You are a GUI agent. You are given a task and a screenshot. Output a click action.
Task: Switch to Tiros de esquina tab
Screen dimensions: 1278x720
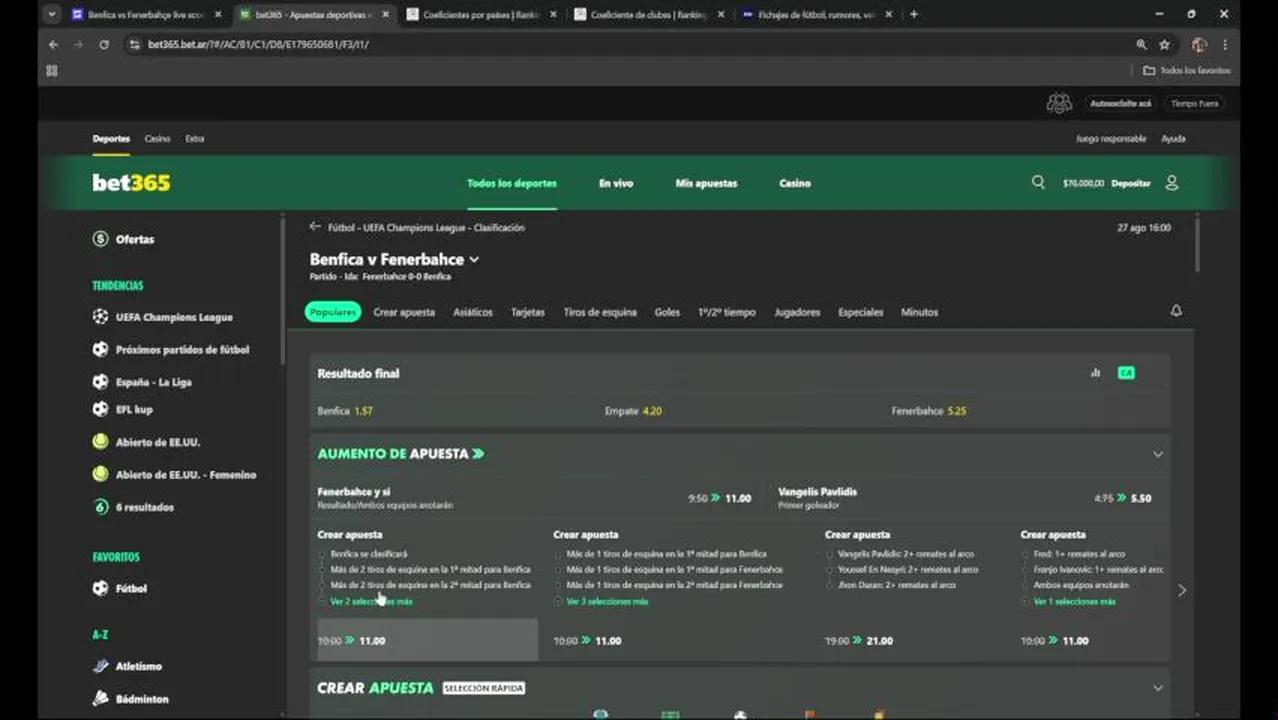pos(600,312)
